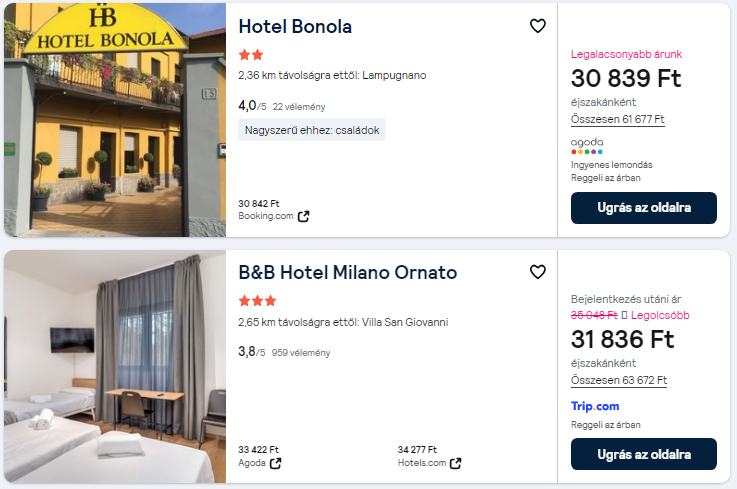Open Booking.com external link icon
Screen dimensions: 737x489
(x=304, y=216)
